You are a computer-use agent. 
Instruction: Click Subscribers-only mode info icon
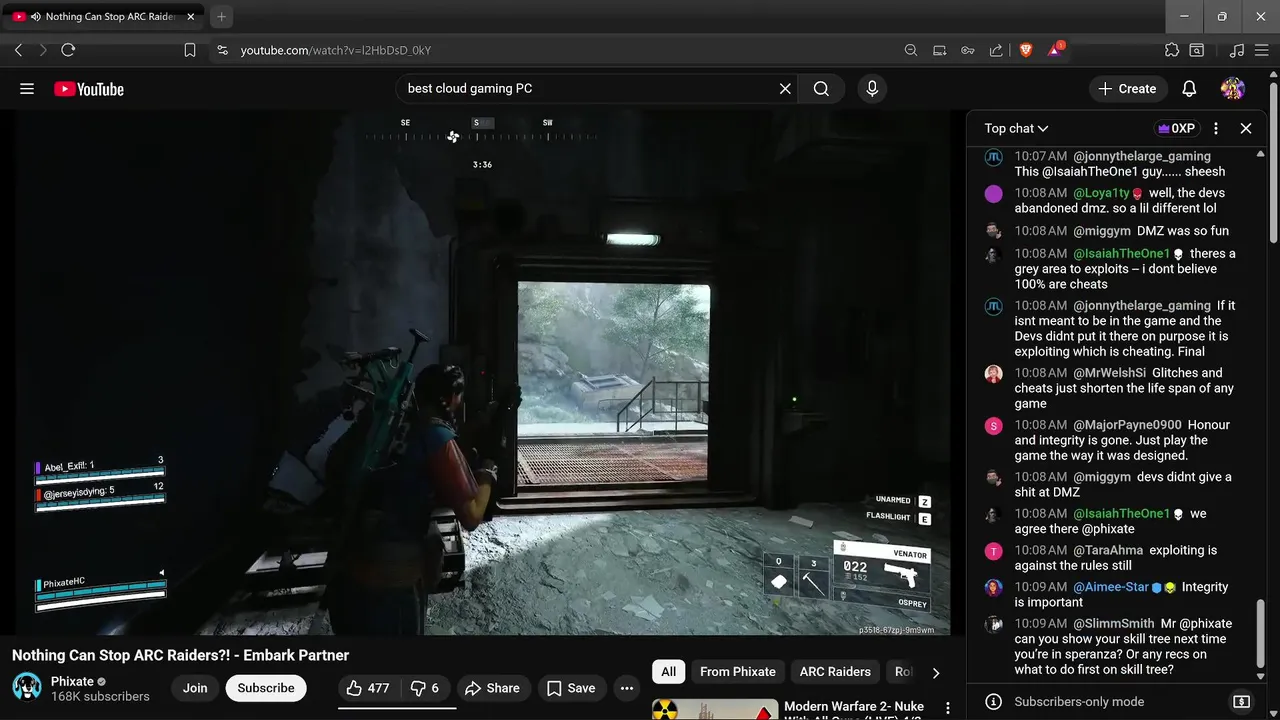click(993, 702)
